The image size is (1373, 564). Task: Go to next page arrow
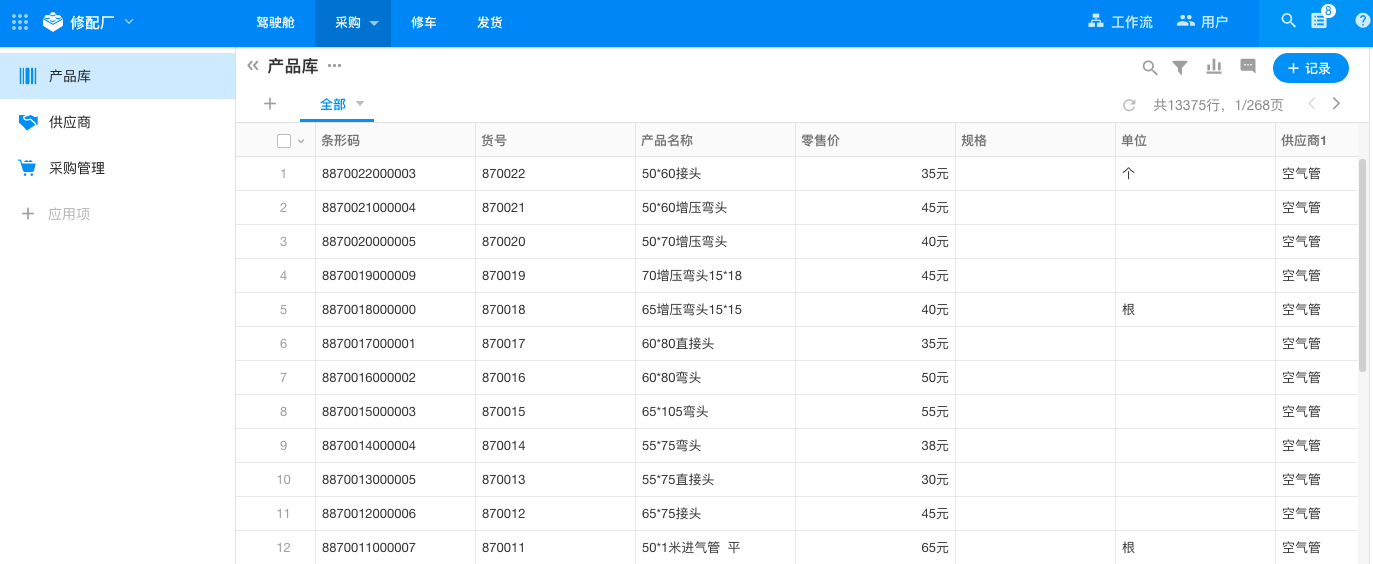[x=1337, y=104]
